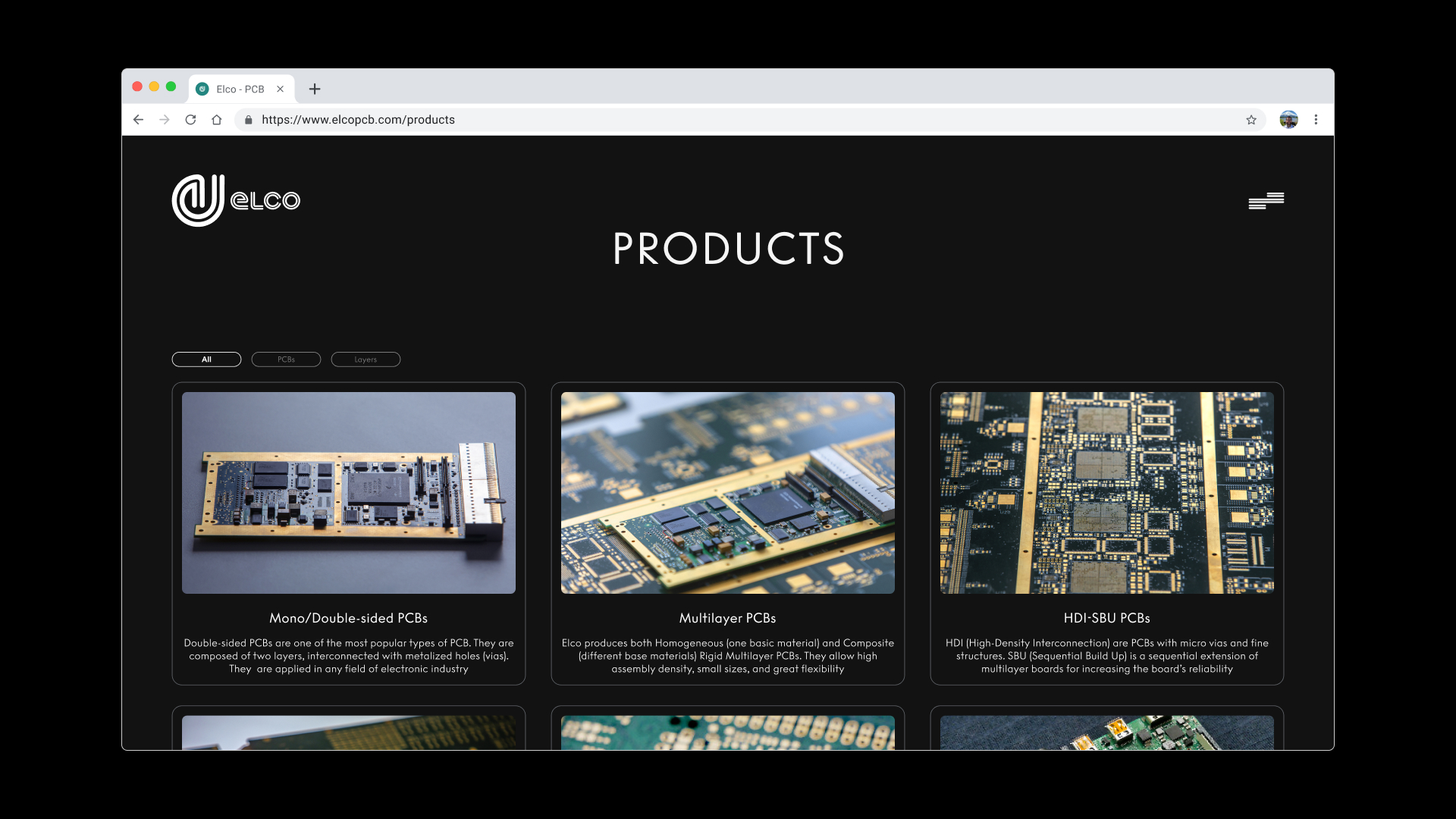Go back with browser back arrow
1456x819 pixels.
point(138,120)
